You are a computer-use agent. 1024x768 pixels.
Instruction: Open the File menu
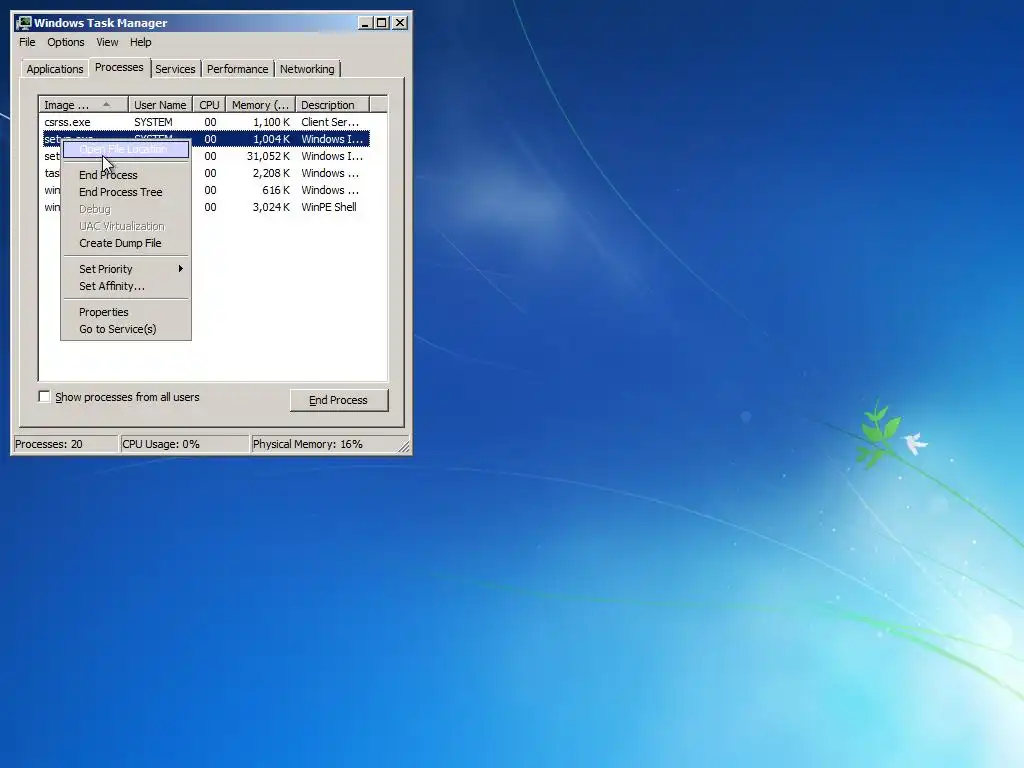point(27,42)
